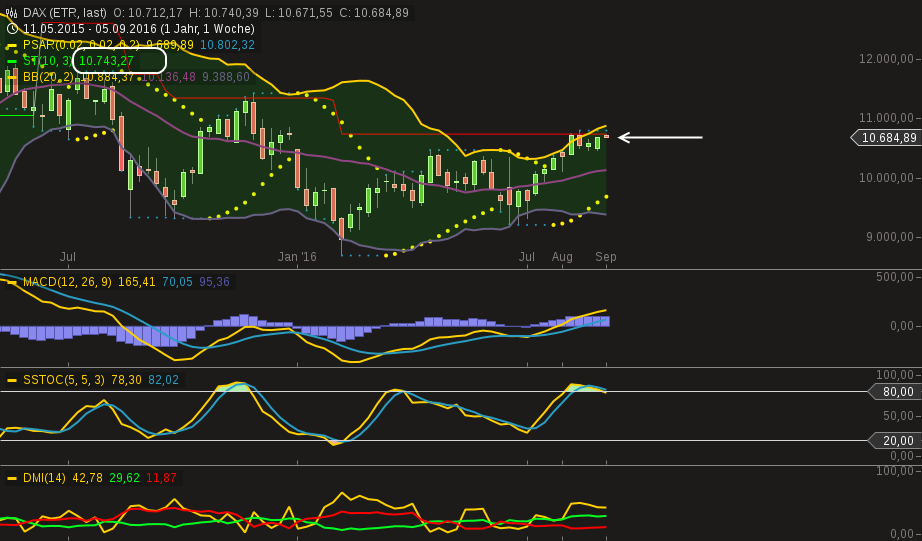This screenshot has width=922, height=541.
Task: Click the SSTOC value 78,30
Action: click(126, 380)
